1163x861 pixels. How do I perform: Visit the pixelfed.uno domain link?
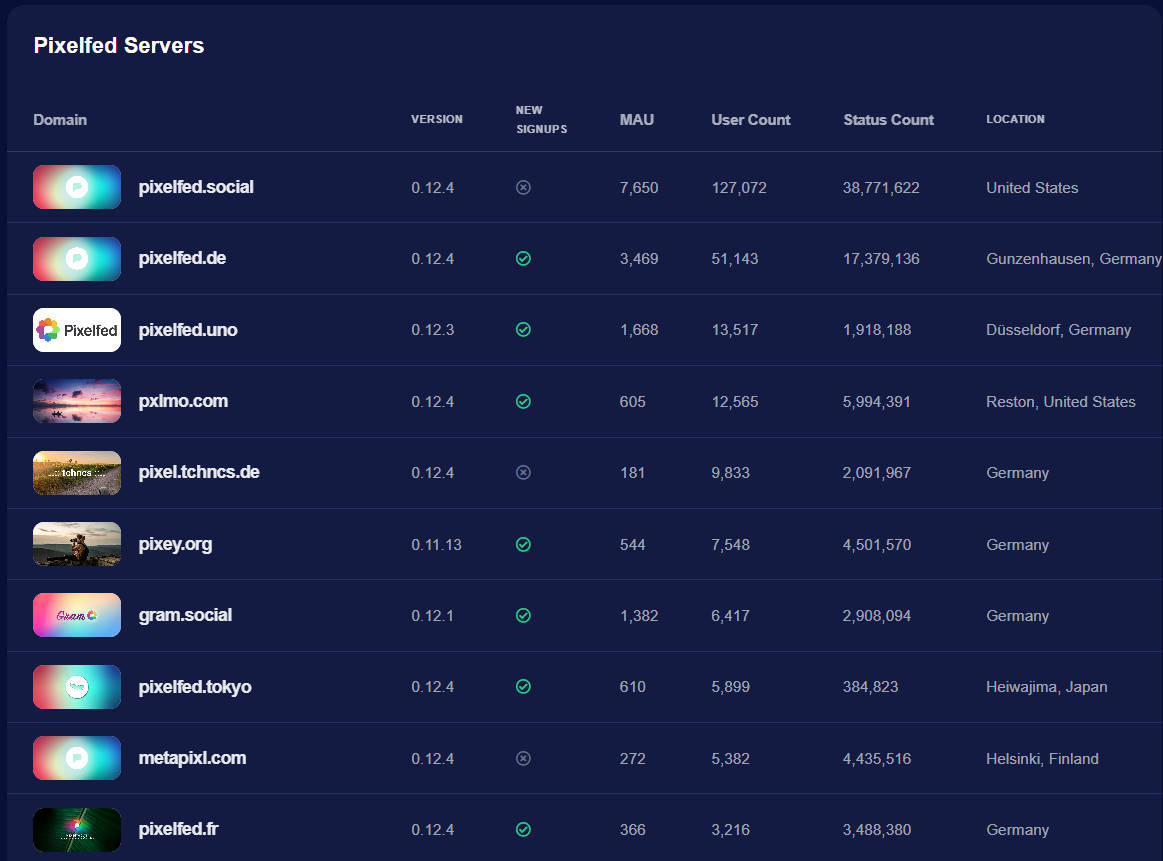coord(188,330)
